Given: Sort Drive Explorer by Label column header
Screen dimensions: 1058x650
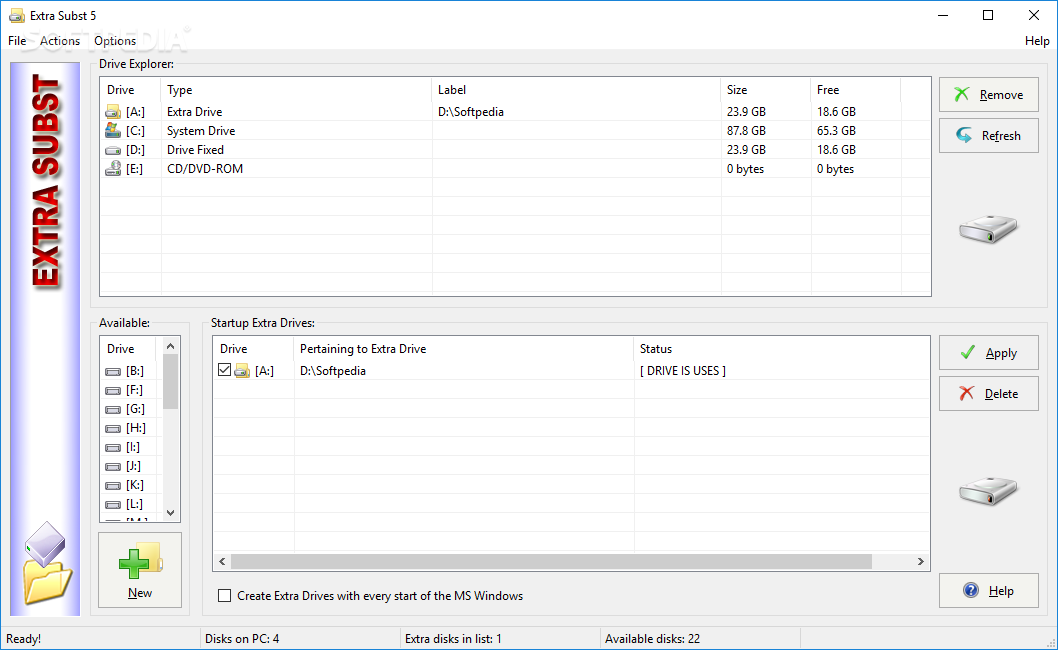Looking at the screenshot, I should click(576, 90).
